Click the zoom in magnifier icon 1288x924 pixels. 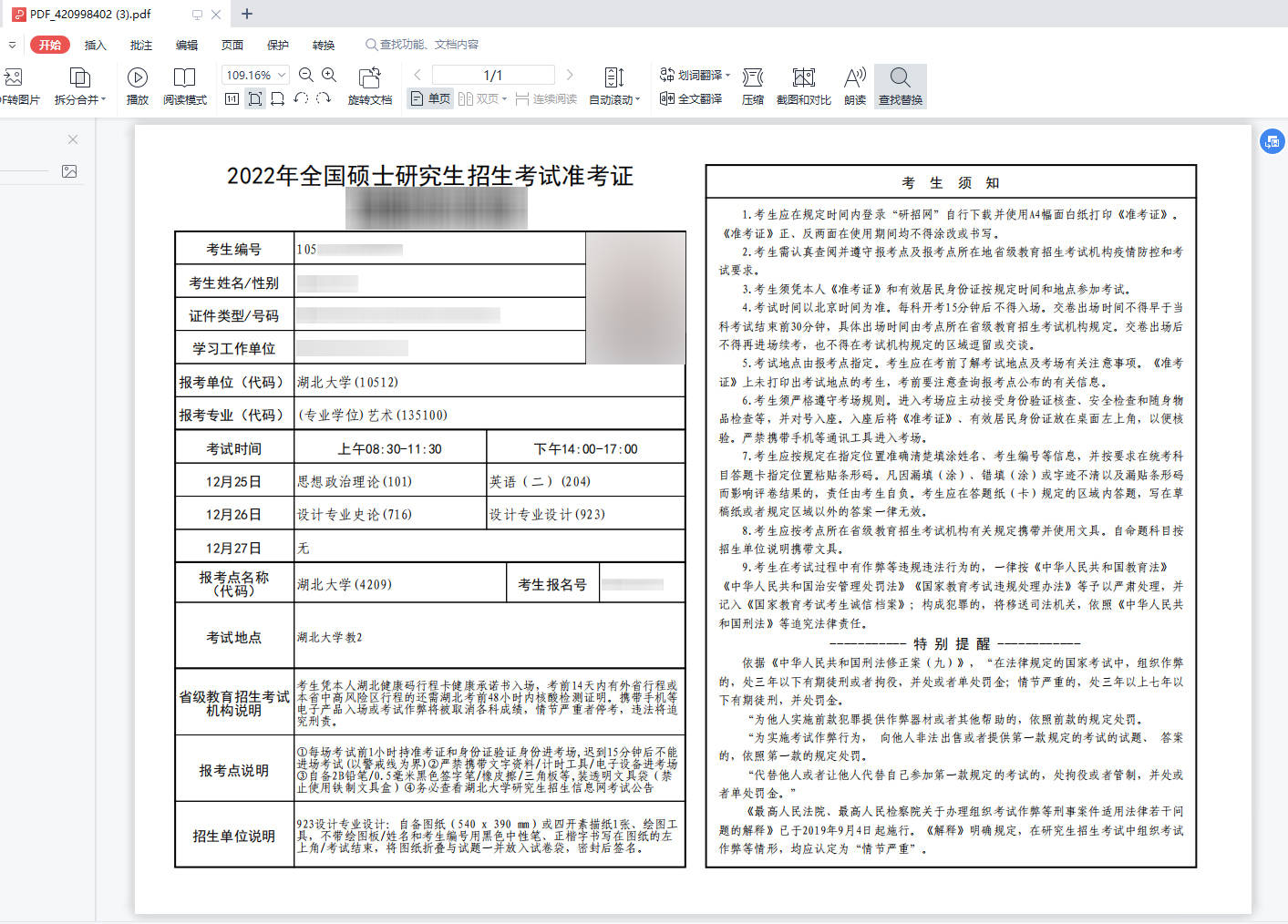[x=329, y=75]
